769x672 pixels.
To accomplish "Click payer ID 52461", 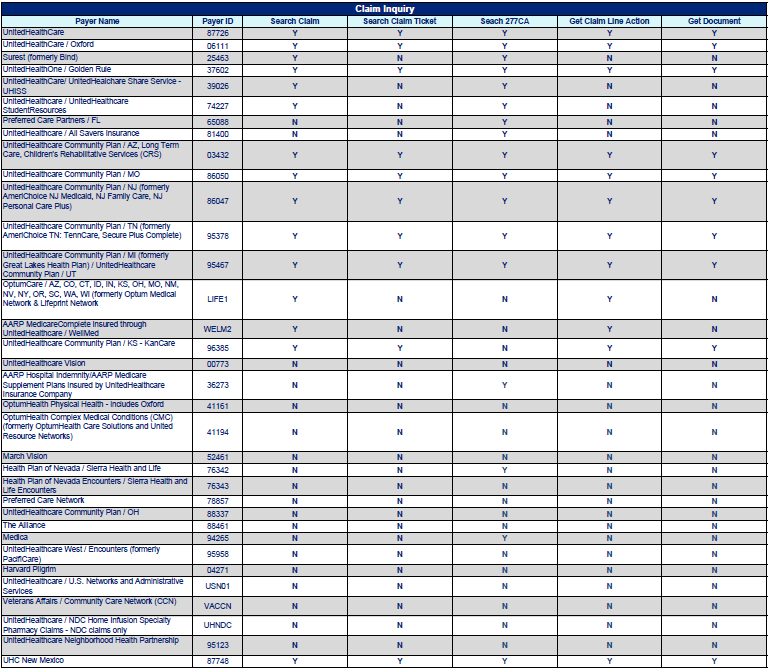I will coord(218,457).
